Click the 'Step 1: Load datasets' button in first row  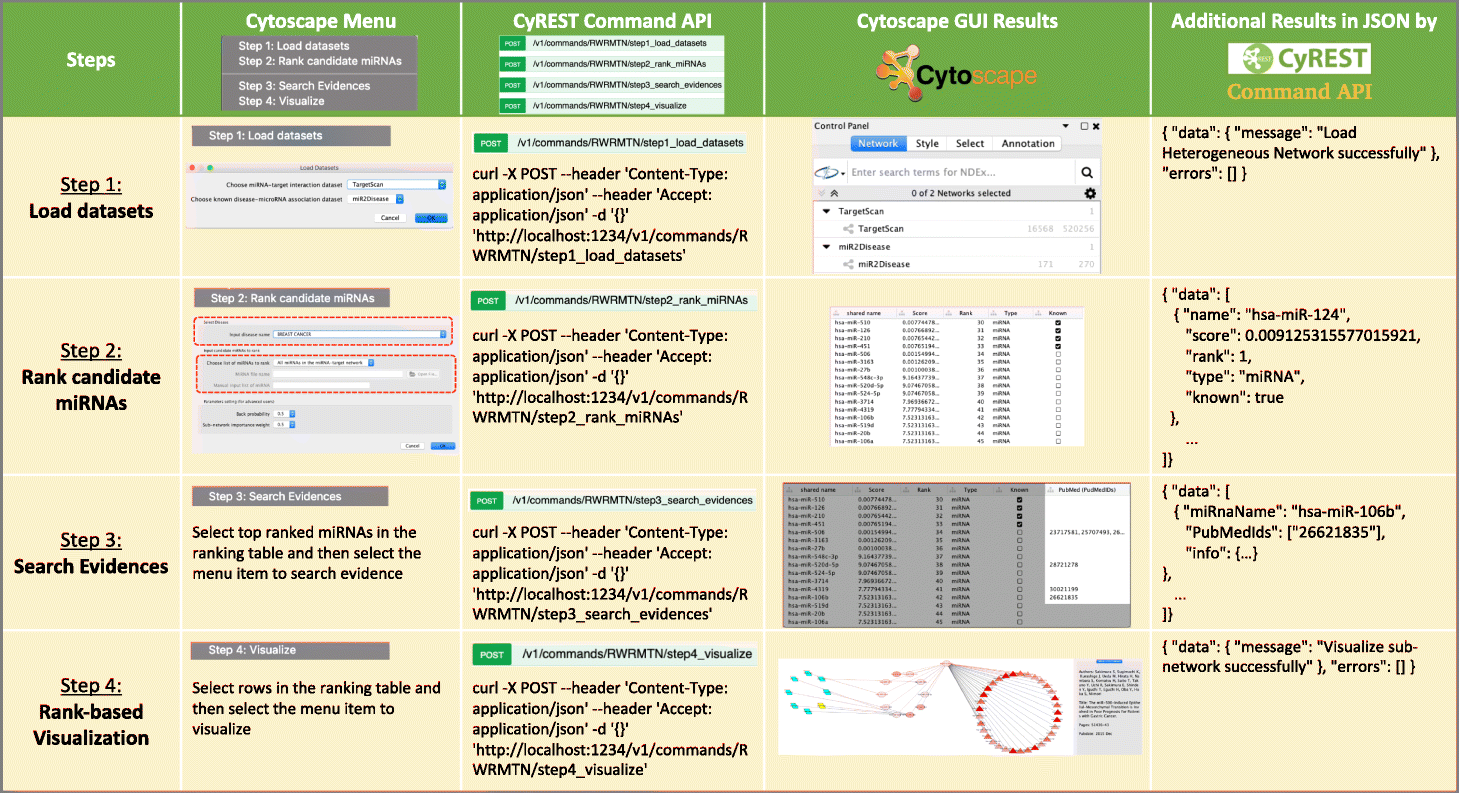[x=292, y=135]
